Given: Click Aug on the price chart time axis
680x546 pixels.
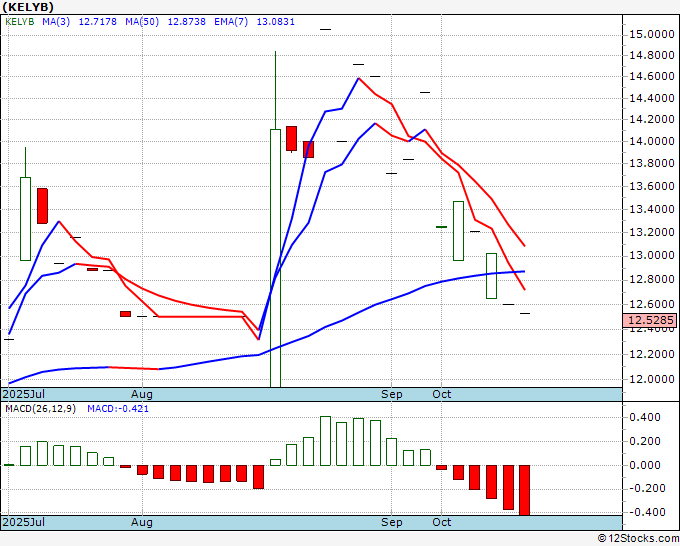Looking at the screenshot, I should 142,394.
